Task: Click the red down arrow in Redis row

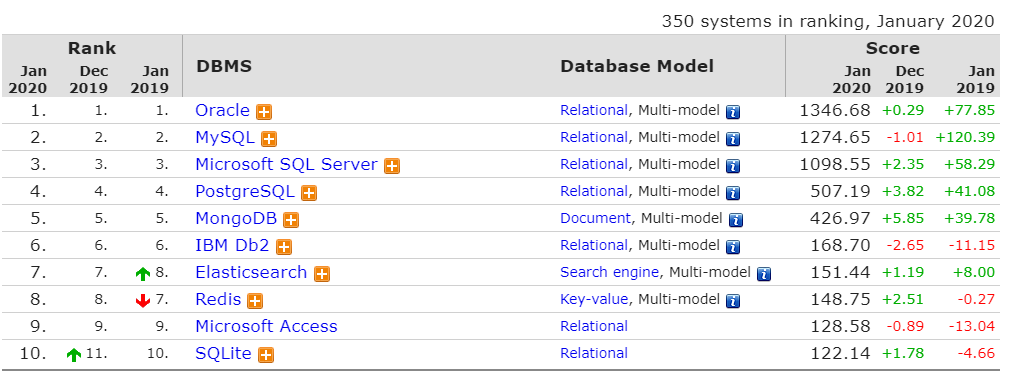Action: pyautogui.click(x=143, y=301)
